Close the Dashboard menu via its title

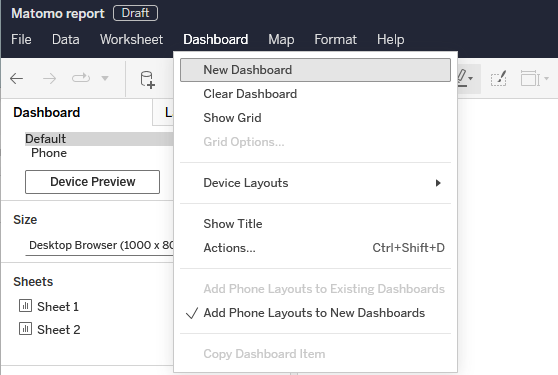coord(216,39)
